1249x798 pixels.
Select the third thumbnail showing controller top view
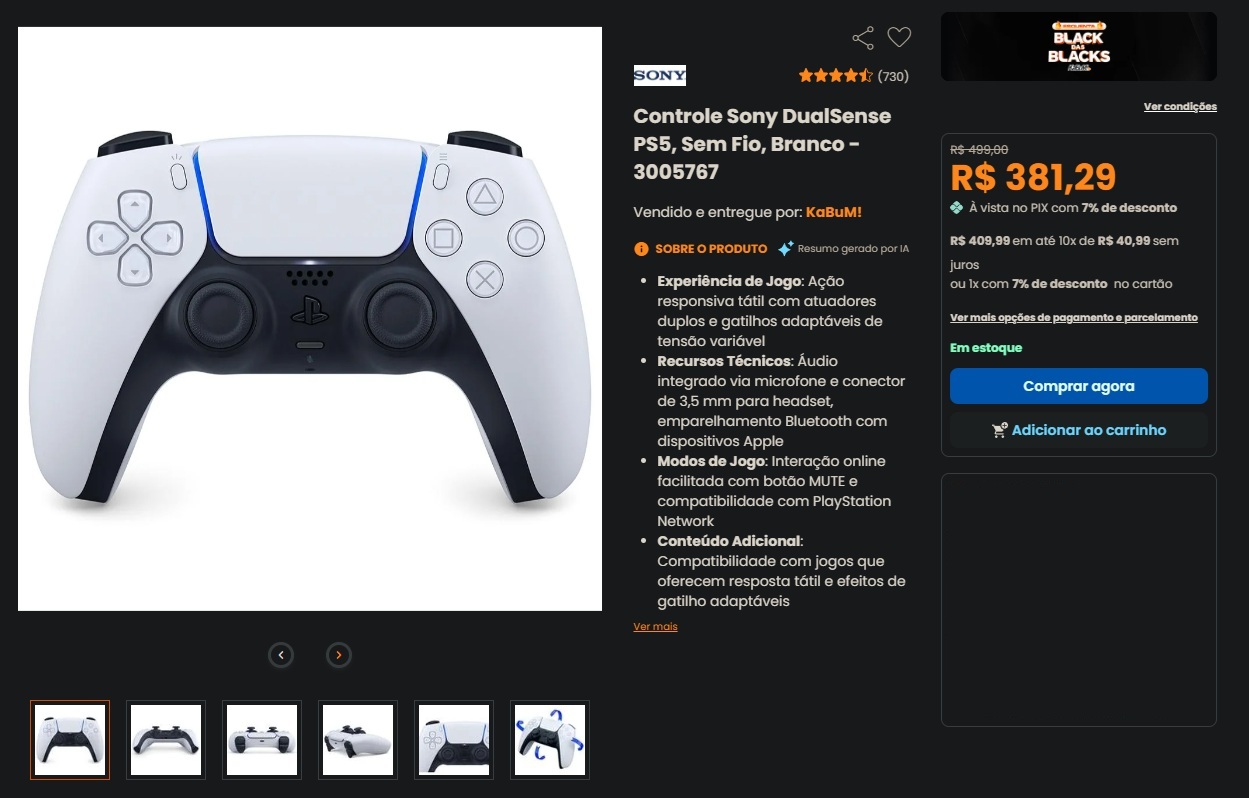point(262,740)
